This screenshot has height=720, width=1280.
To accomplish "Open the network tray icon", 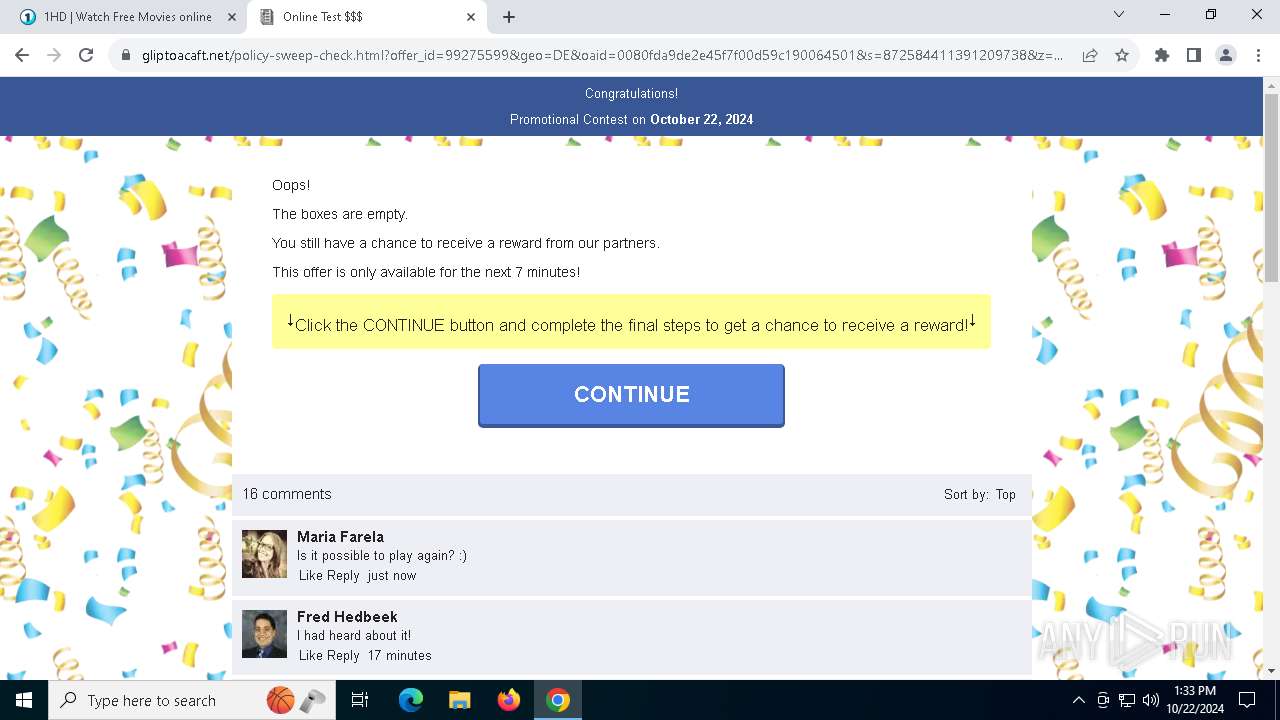I will (1127, 700).
